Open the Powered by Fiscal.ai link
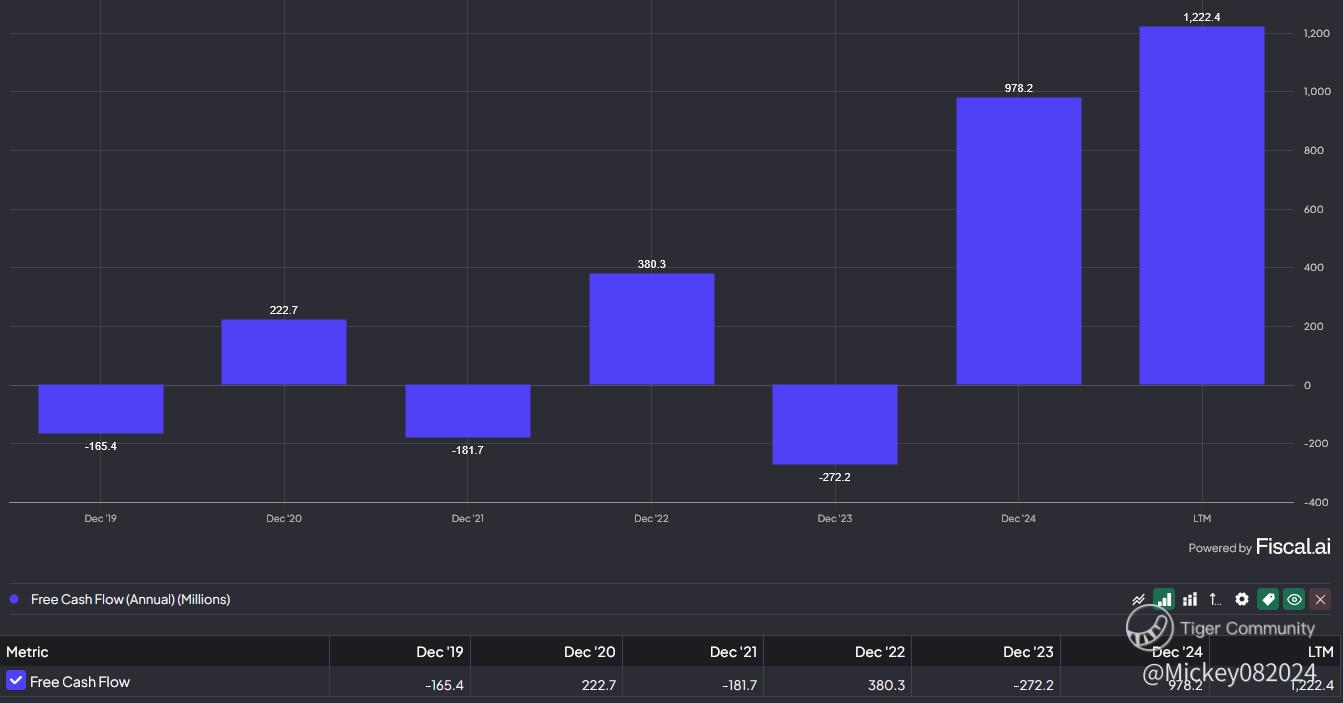Image resolution: width=1343 pixels, height=703 pixels. 1259,547
